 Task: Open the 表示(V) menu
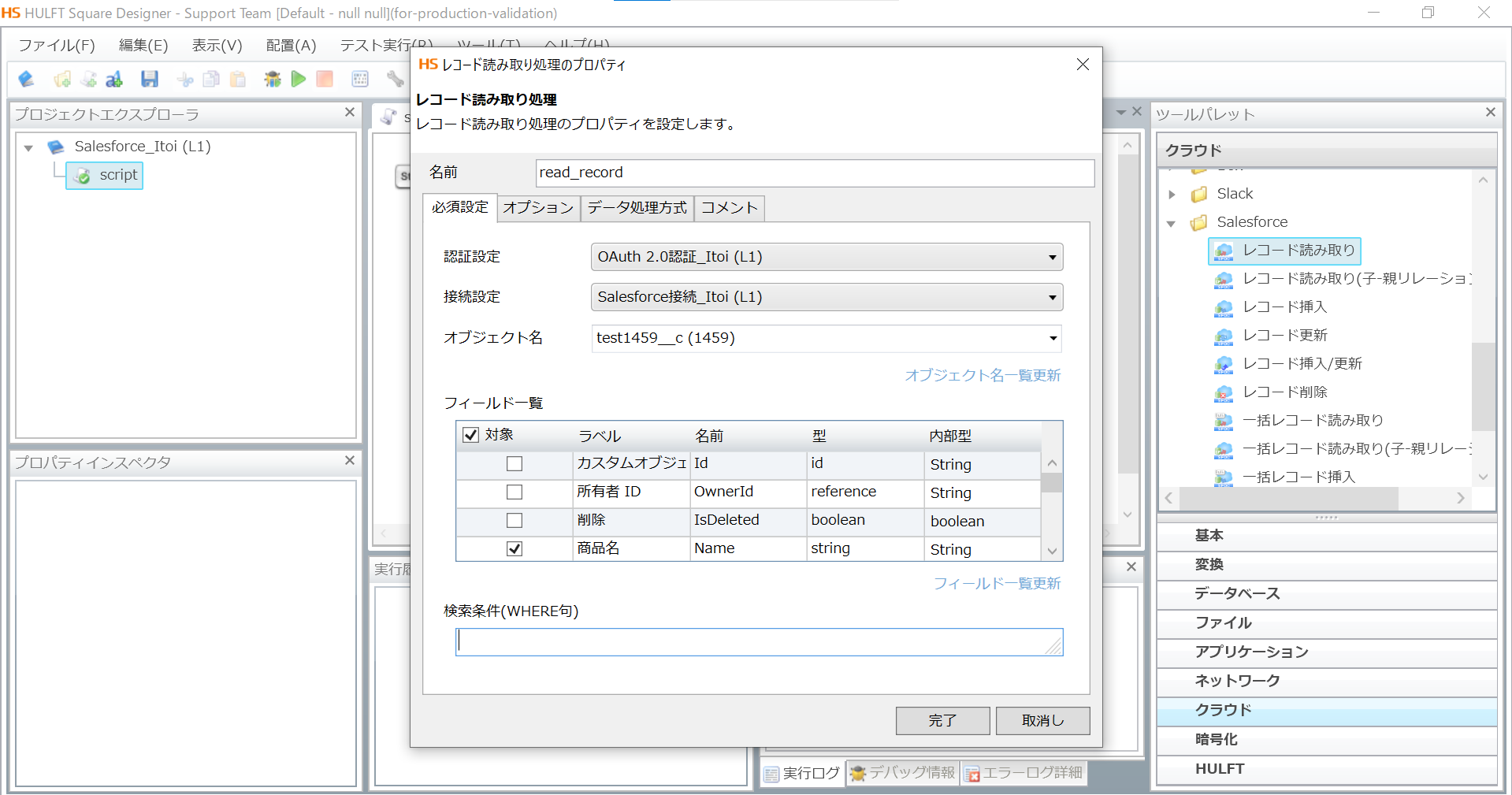tap(217, 46)
